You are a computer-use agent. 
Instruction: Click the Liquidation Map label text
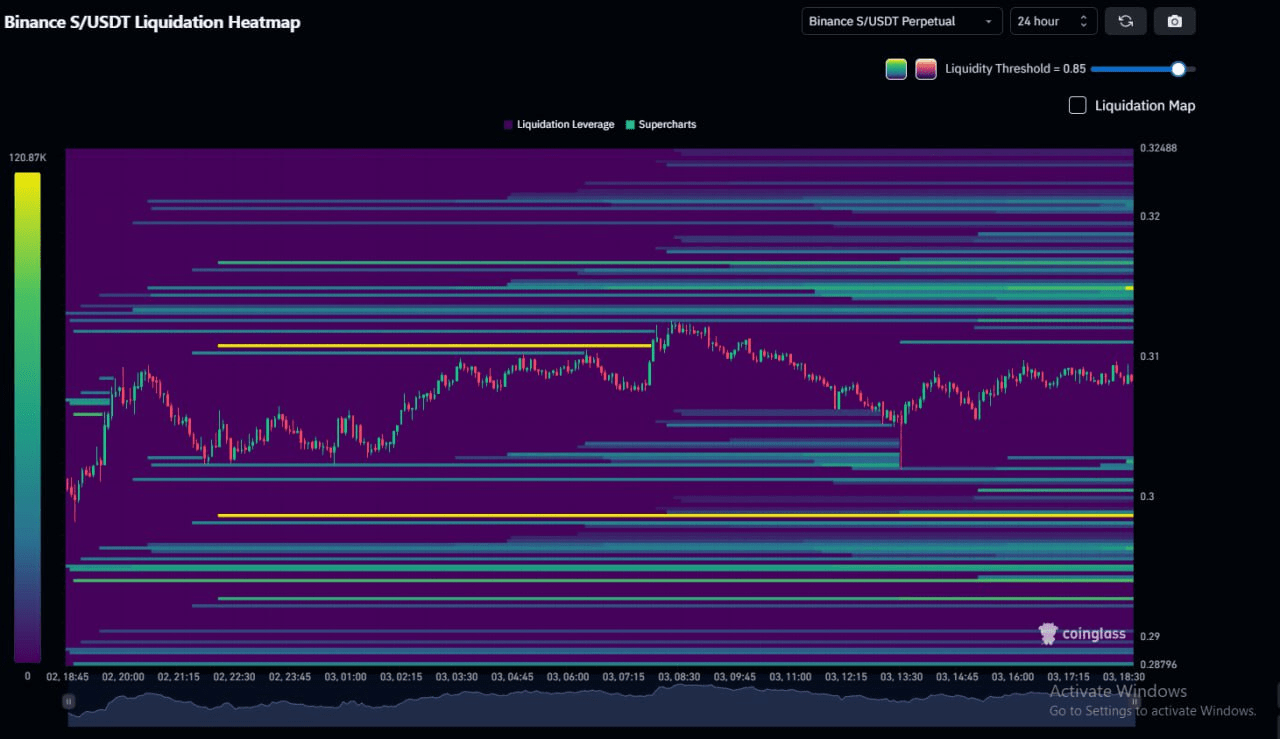1144,105
